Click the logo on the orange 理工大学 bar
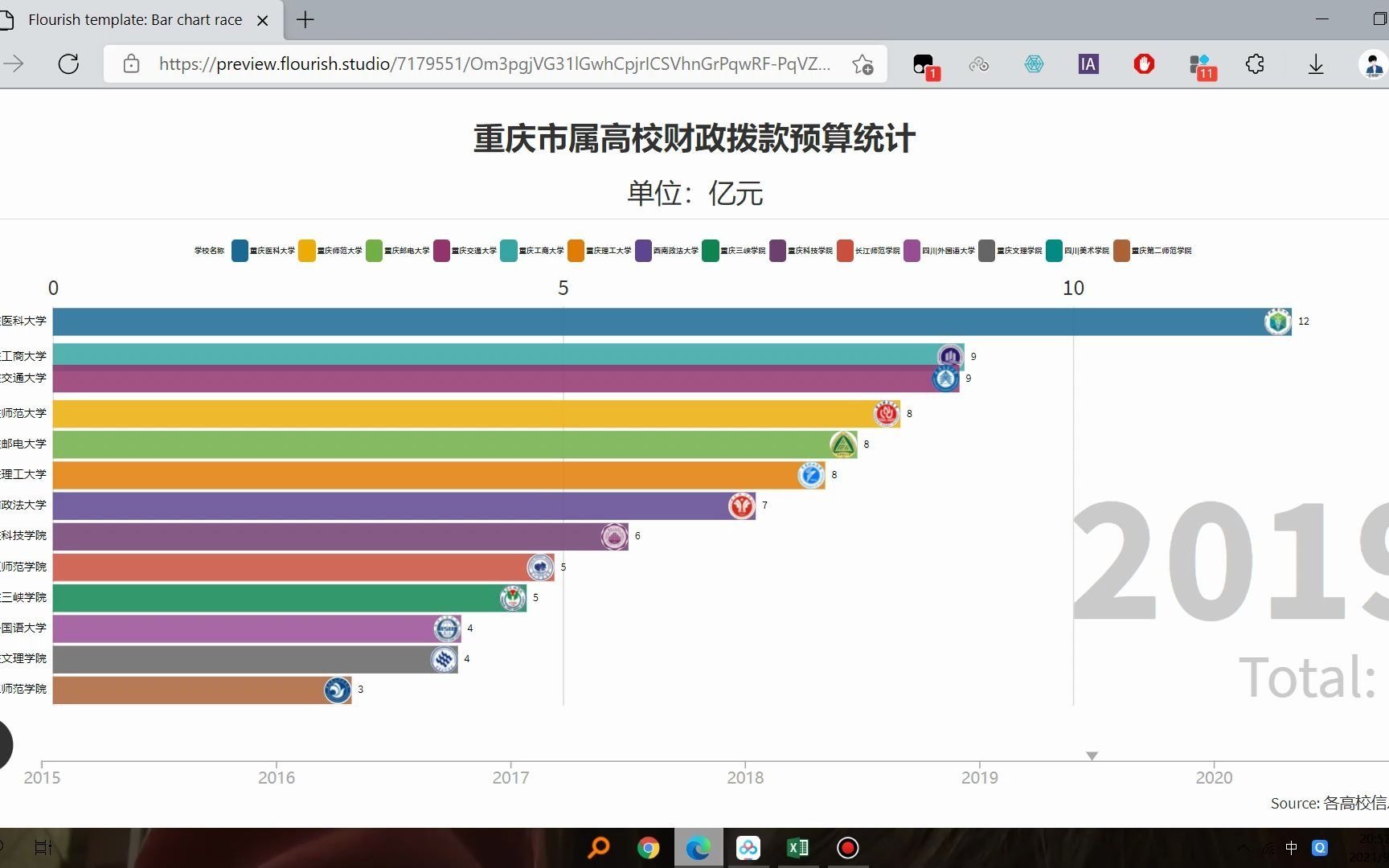Screen dimensions: 1389x868 (811, 475)
